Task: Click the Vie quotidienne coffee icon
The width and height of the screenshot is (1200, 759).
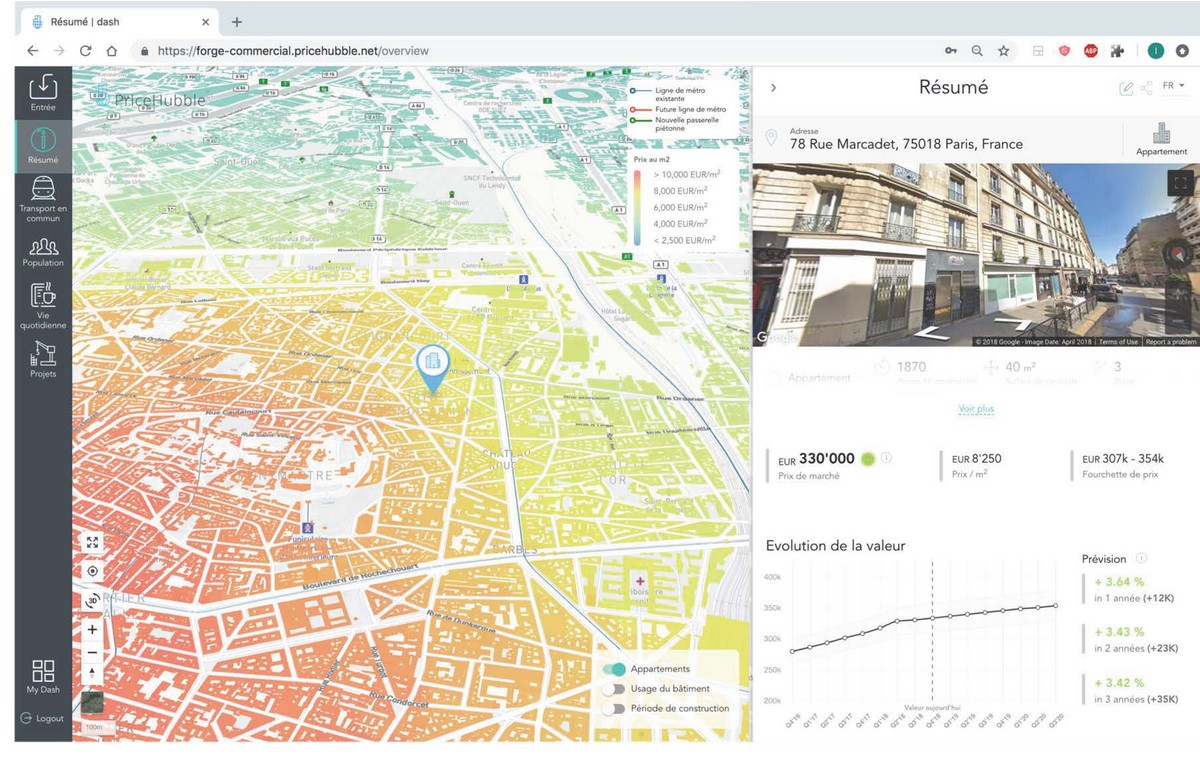Action: [x=43, y=295]
